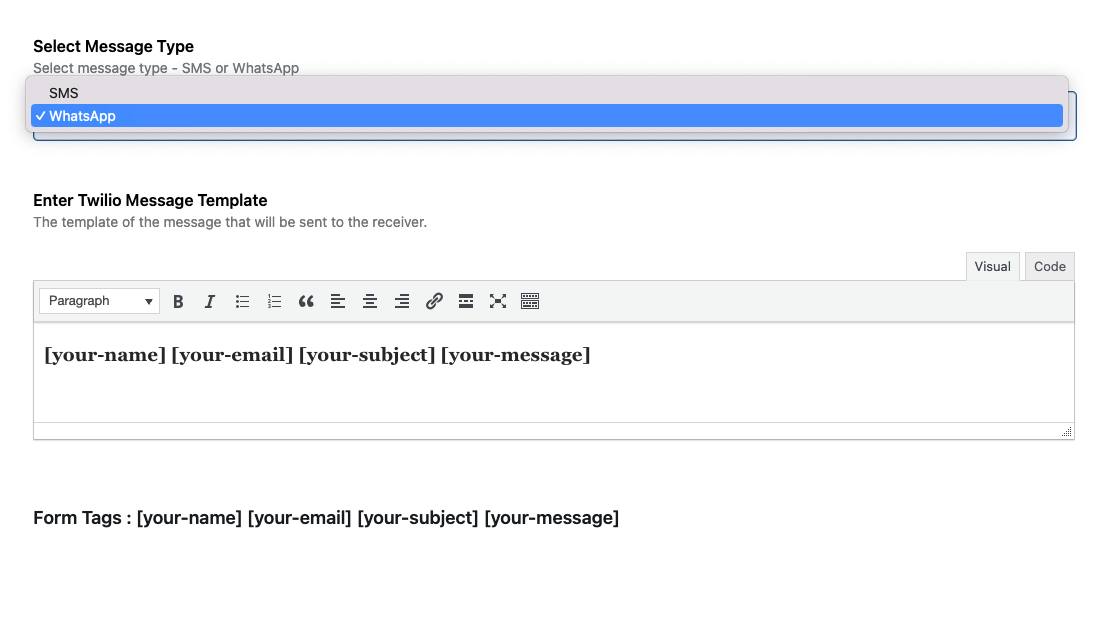Click the 'Select Message Type' heading
The image size is (1113, 618).
click(114, 46)
